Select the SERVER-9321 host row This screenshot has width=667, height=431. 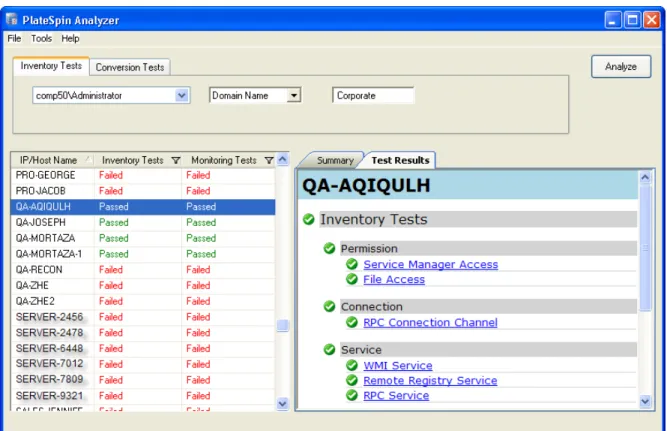(143, 396)
